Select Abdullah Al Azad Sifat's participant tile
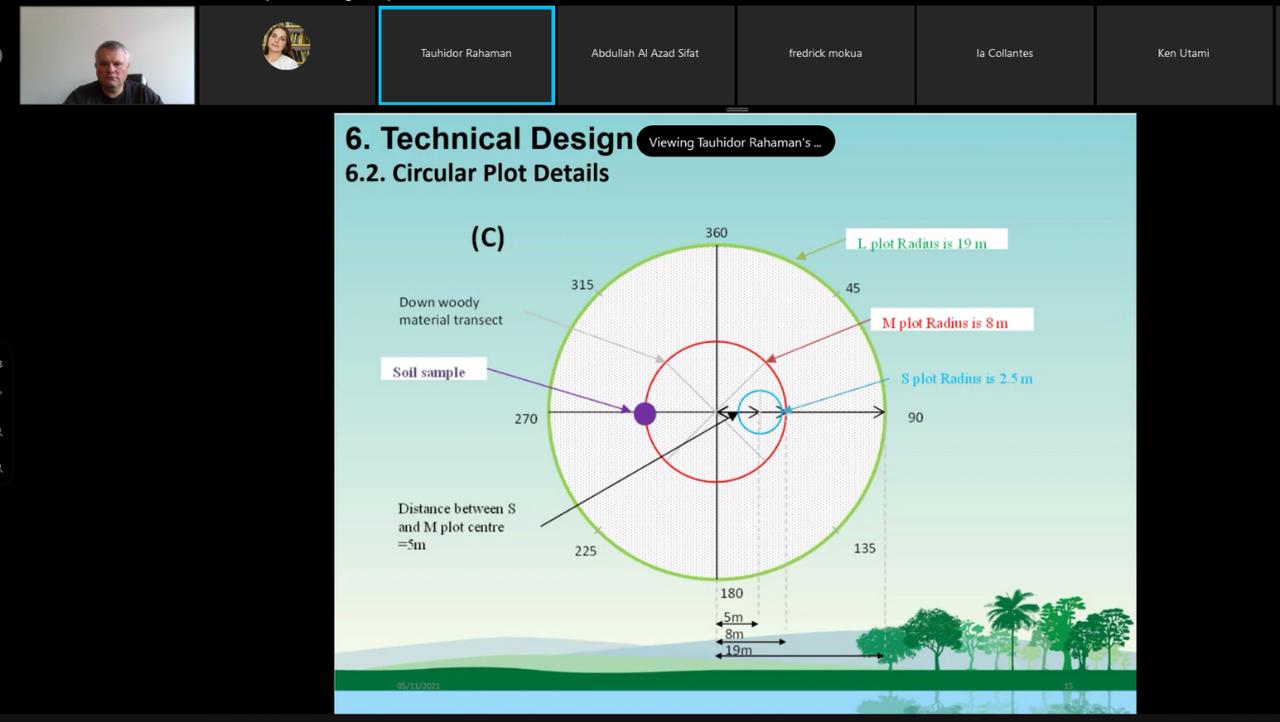Screen dimensions: 1280x722 tap(645, 54)
